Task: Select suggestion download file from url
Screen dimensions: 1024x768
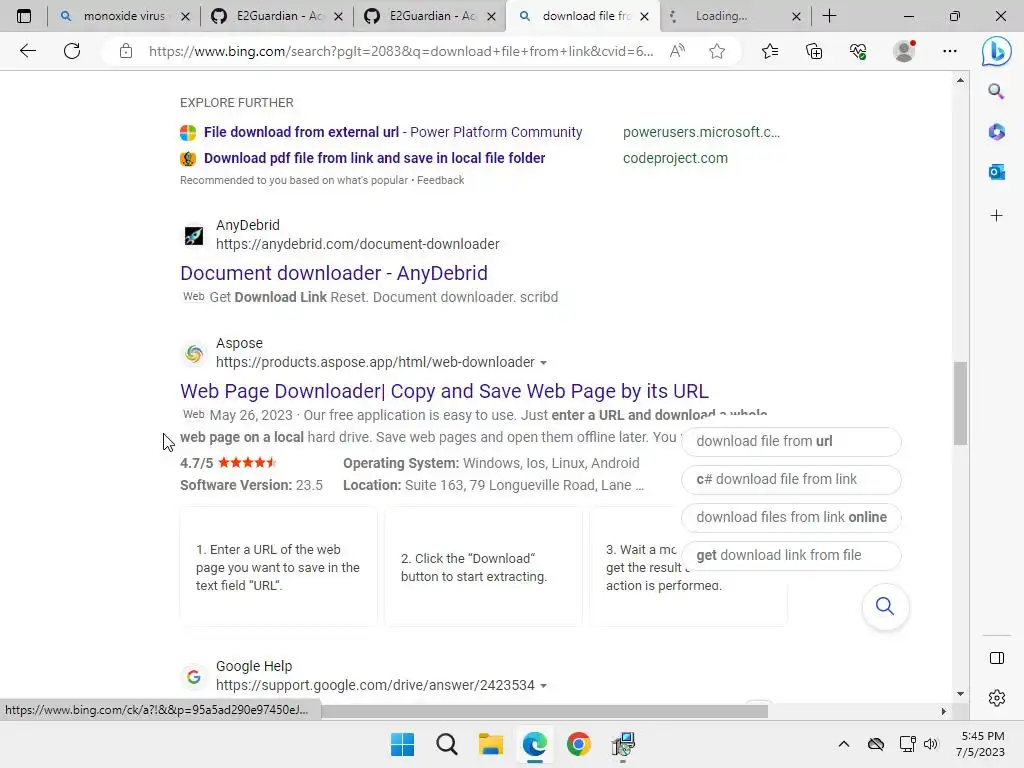Action: coord(791,441)
